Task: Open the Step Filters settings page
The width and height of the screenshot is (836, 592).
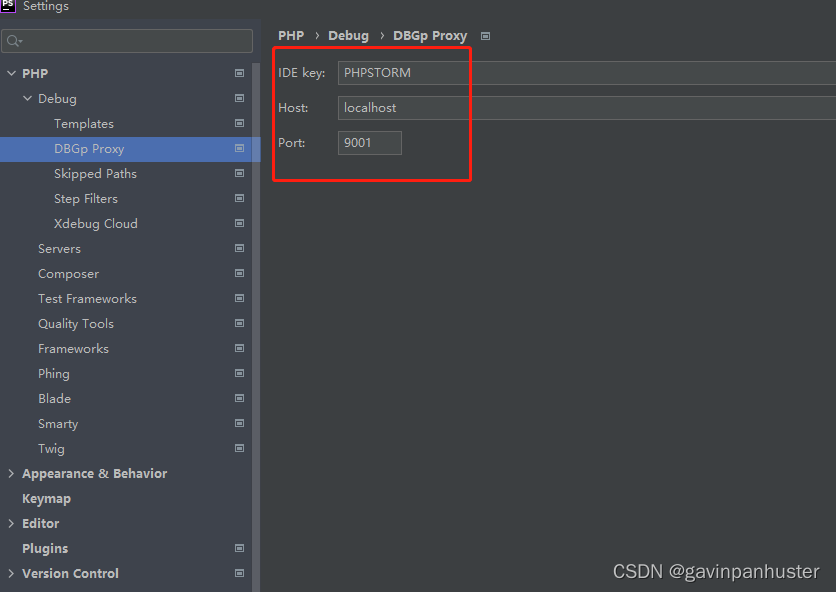Action: point(86,199)
